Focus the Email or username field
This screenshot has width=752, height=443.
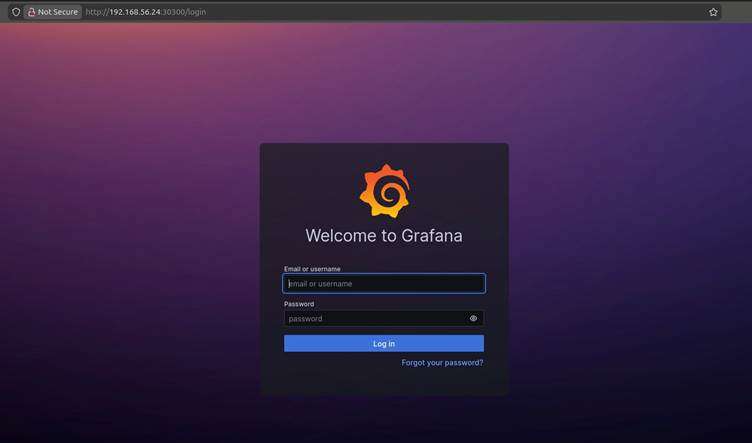coord(384,284)
